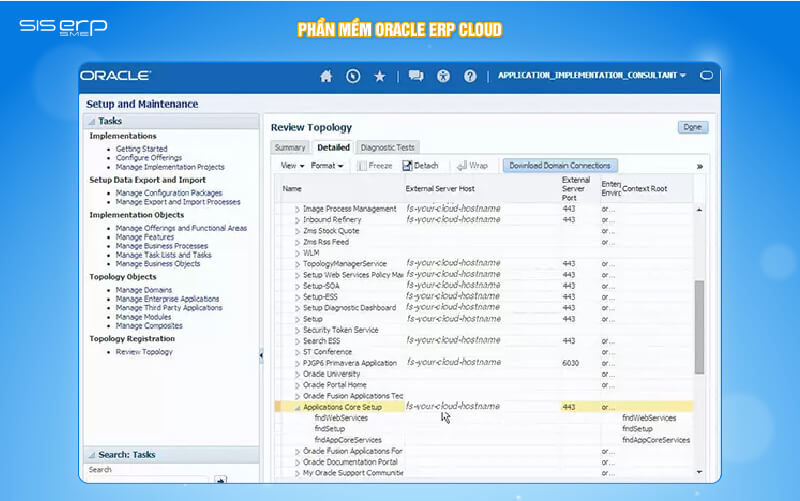Open the Manage Modules link
The image size is (800, 501).
pos(143,317)
